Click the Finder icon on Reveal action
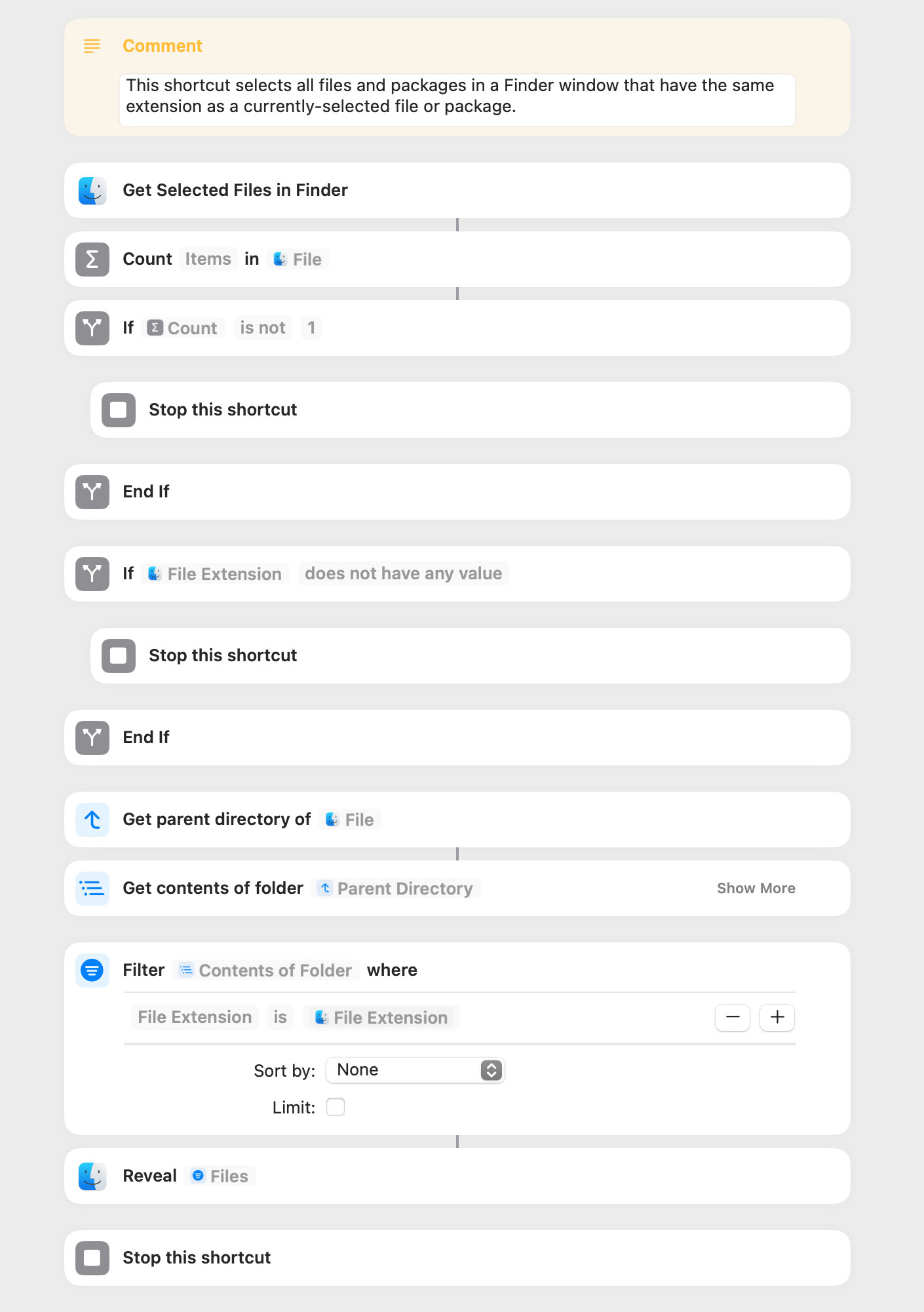The width and height of the screenshot is (924, 1312). click(x=92, y=1176)
